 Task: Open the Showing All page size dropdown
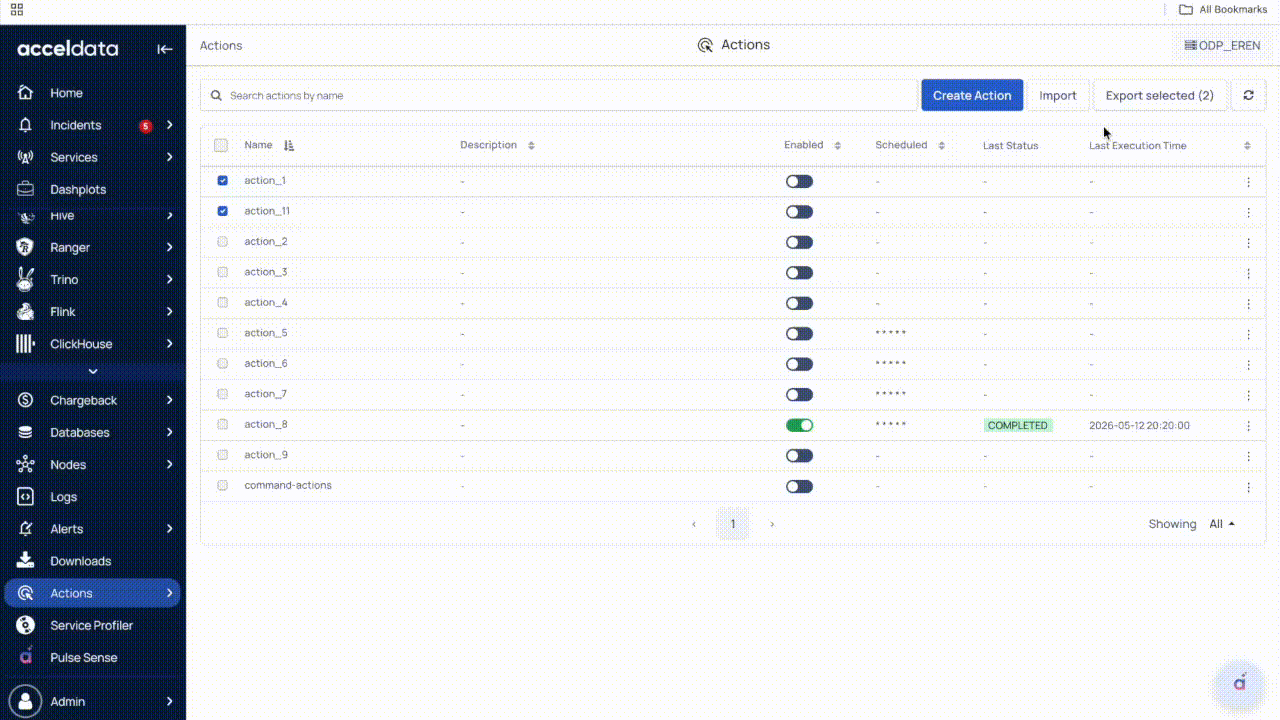[x=1222, y=524]
